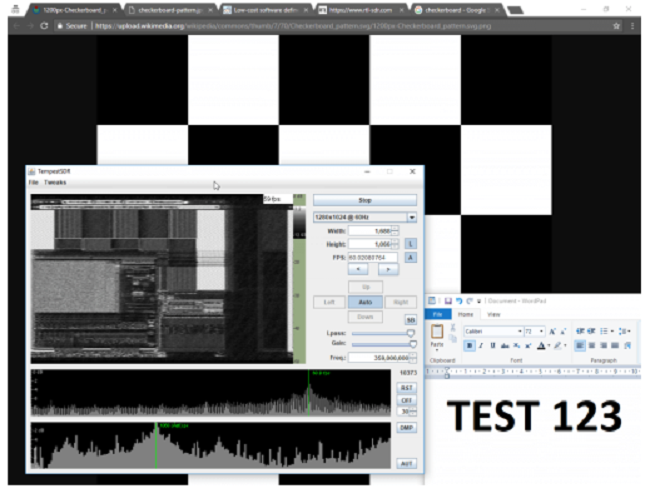Toggle bold formatting in WordPad
Screen dimensions: 650x493
(x=469, y=345)
